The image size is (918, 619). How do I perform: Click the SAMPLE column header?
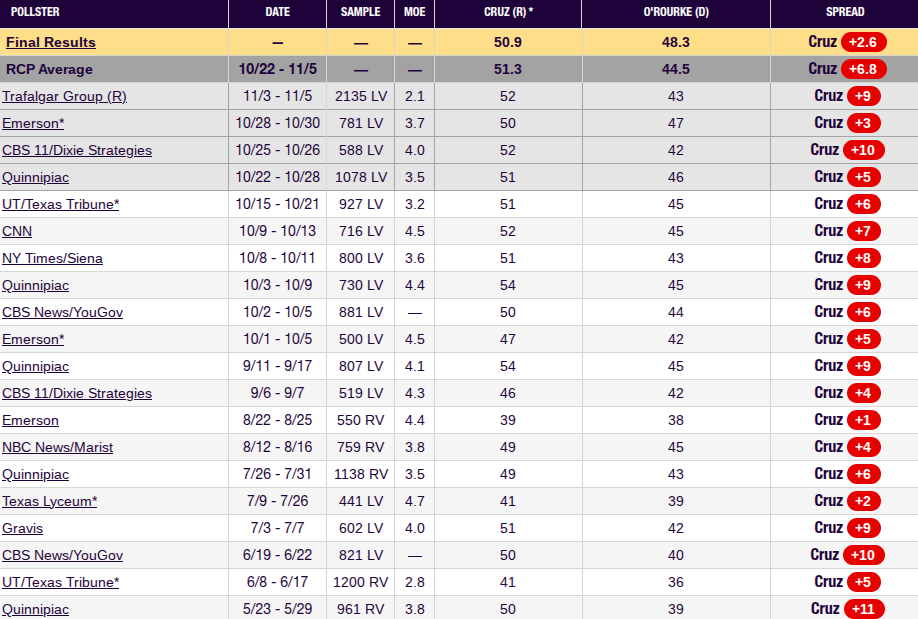361,12
